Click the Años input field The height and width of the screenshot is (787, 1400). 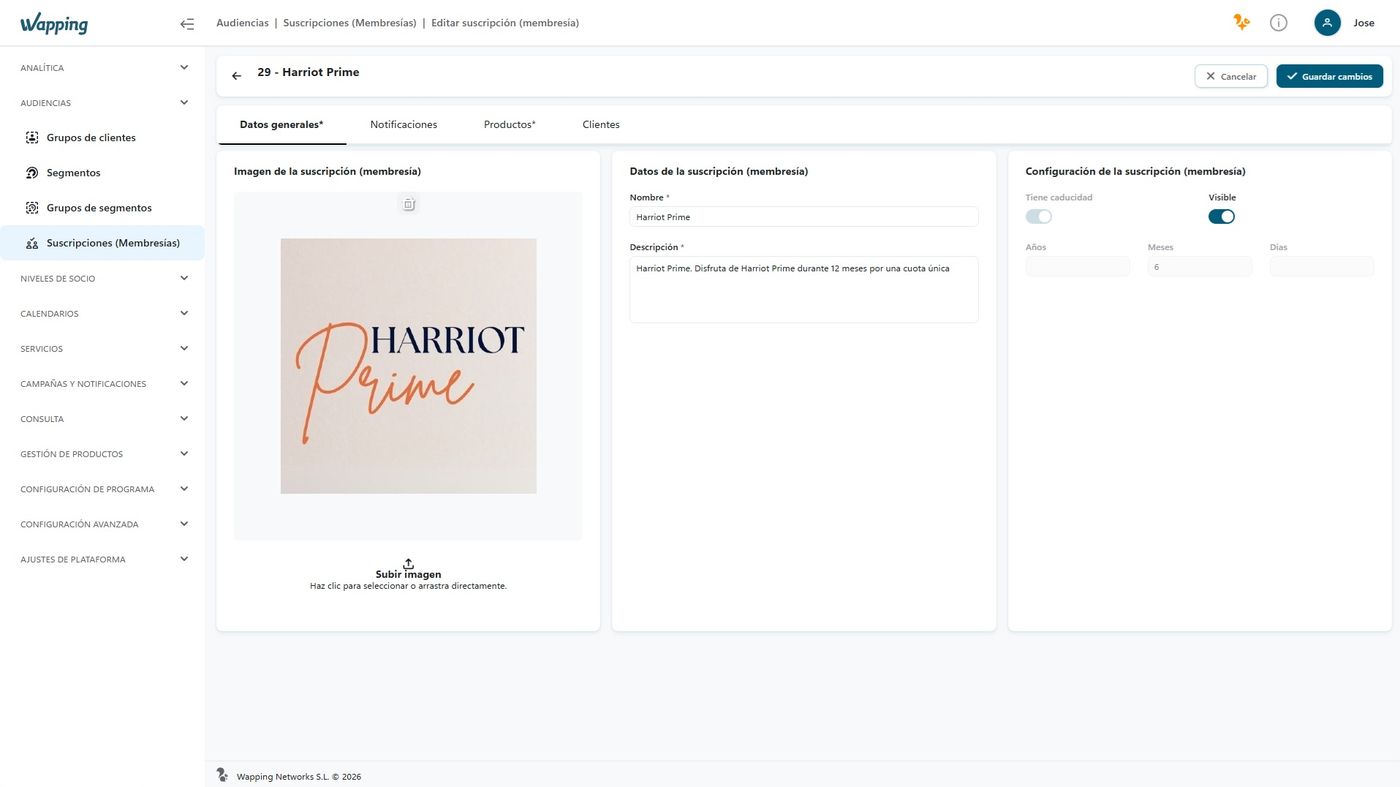1078,267
